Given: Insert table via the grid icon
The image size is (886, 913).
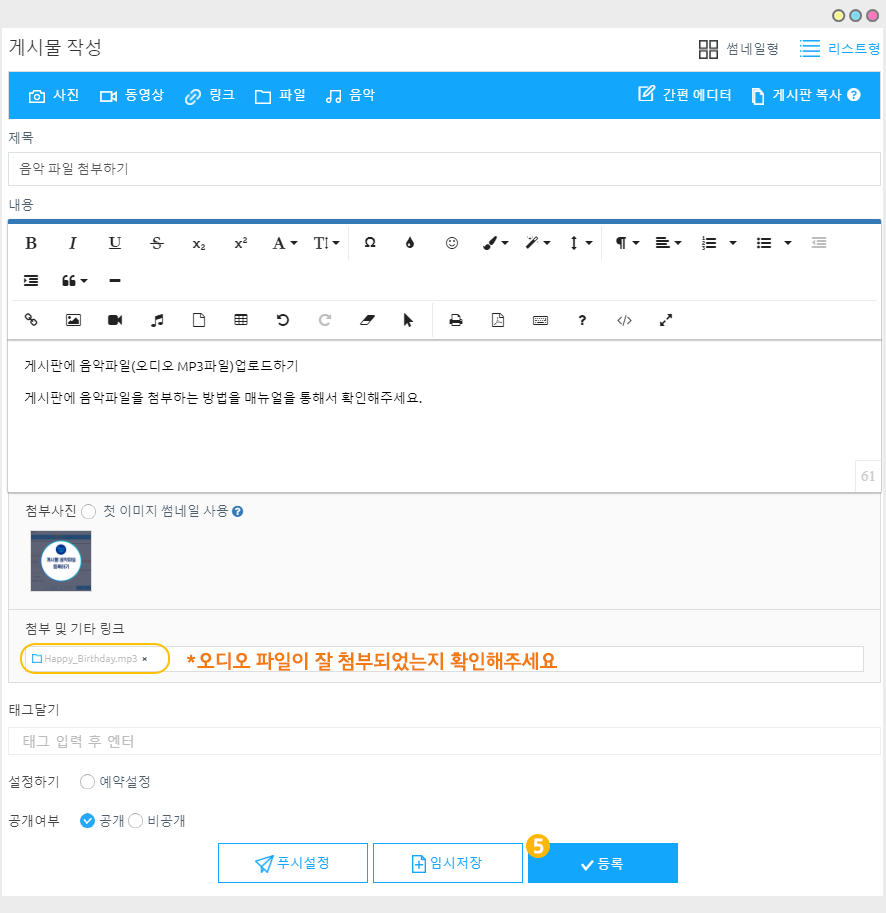Looking at the screenshot, I should (241, 320).
